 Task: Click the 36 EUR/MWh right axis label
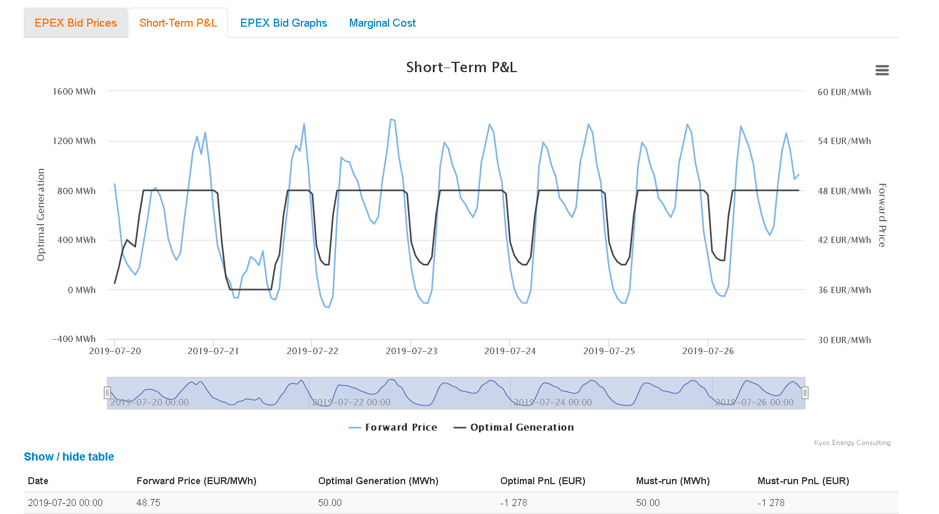pos(844,290)
